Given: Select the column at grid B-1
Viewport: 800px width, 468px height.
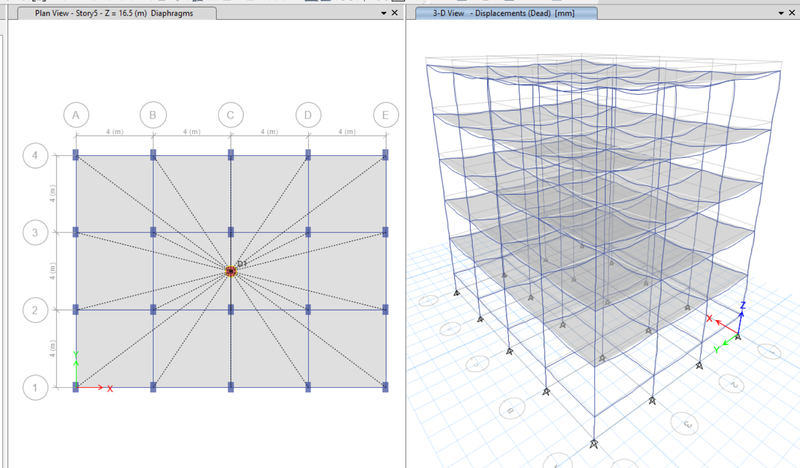Looking at the screenshot, I should tap(153, 387).
